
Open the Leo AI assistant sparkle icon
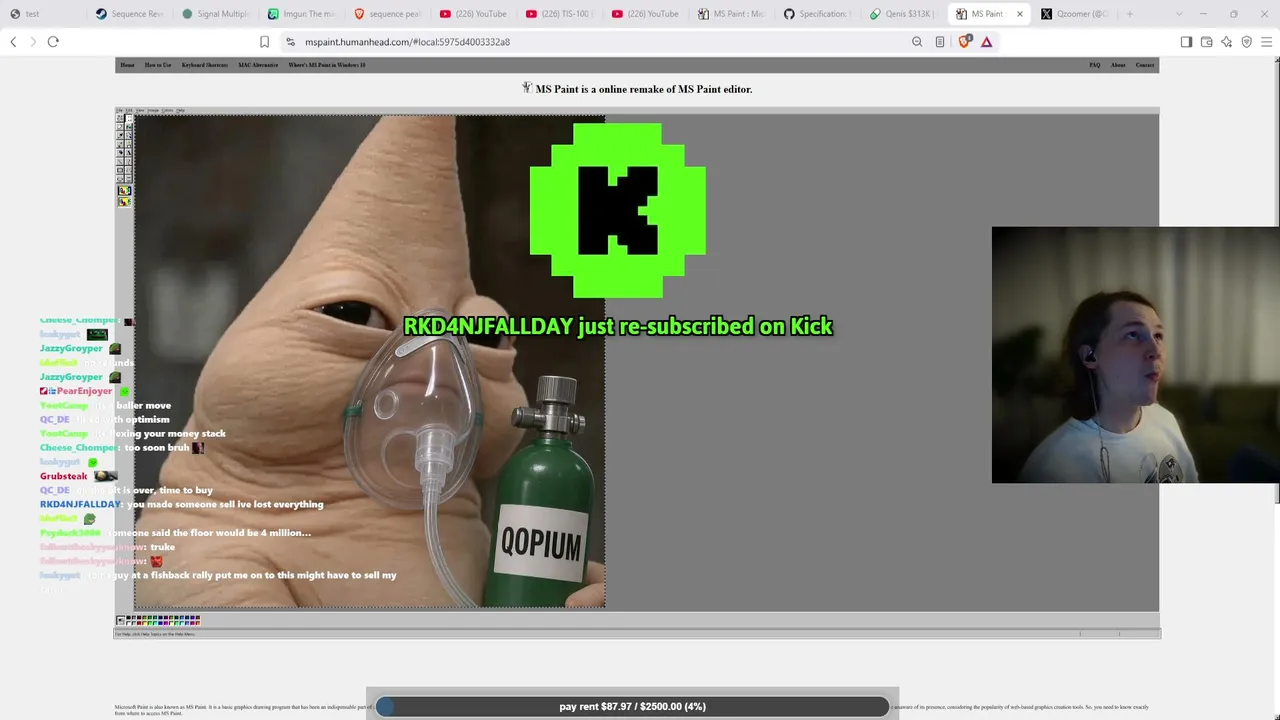click(1227, 42)
